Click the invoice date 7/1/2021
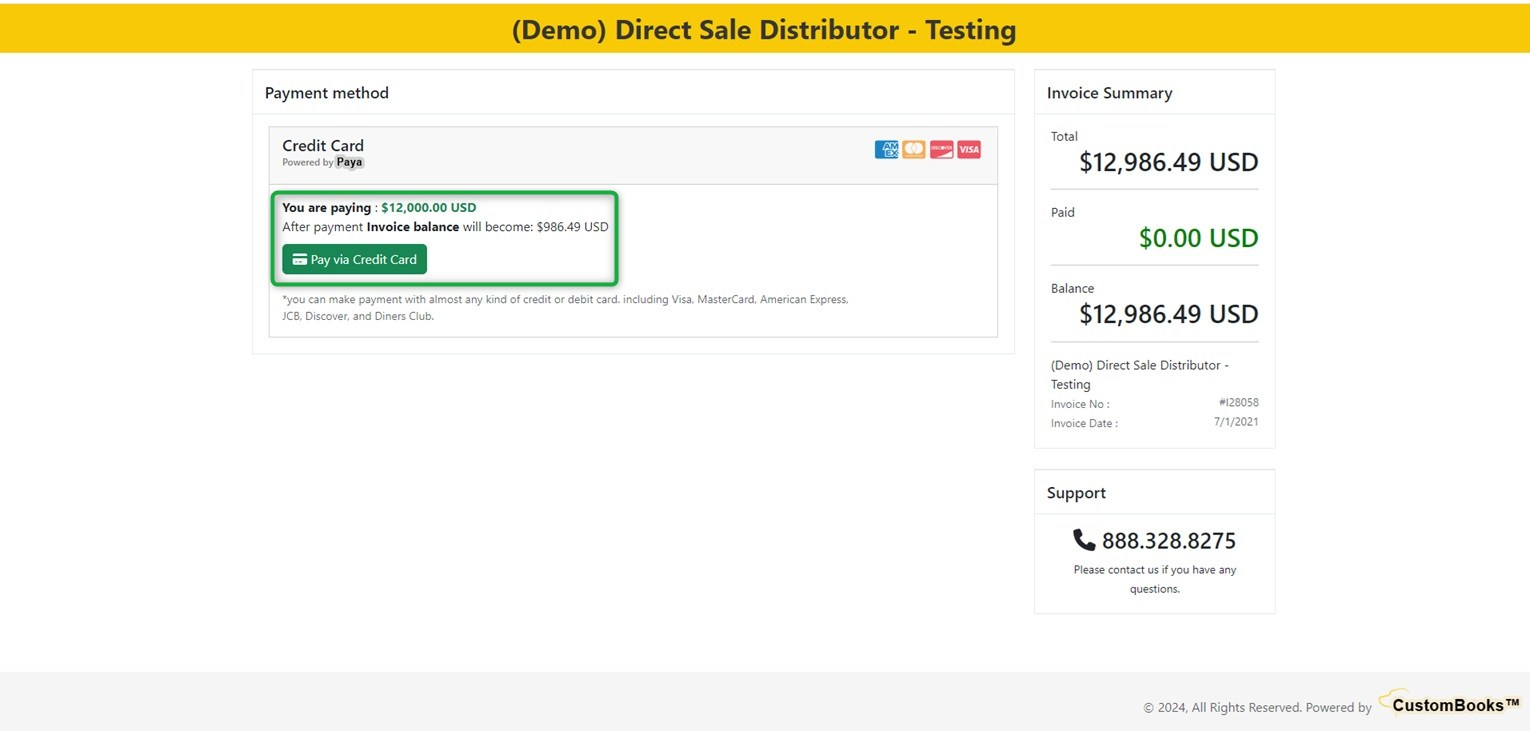Viewport: 1530px width, 731px height. tap(1236, 422)
